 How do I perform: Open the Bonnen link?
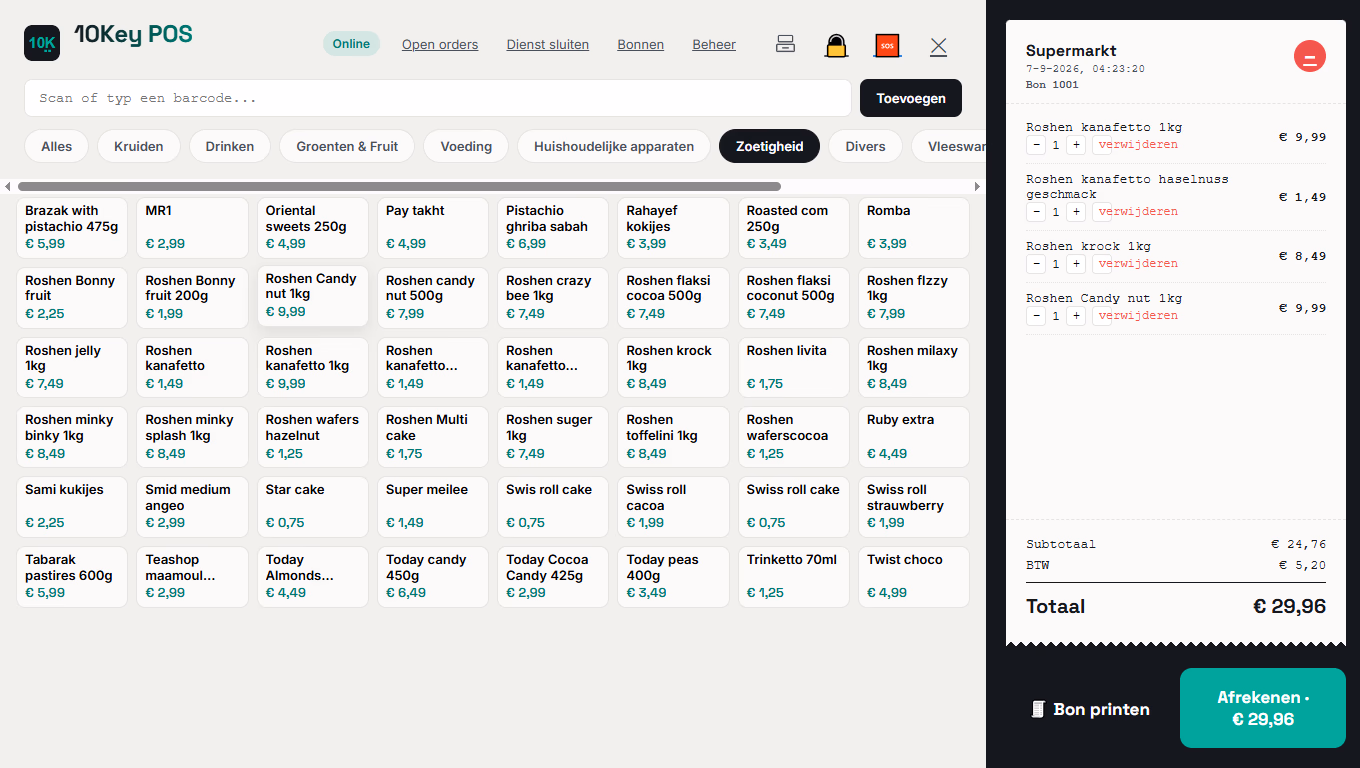click(641, 44)
